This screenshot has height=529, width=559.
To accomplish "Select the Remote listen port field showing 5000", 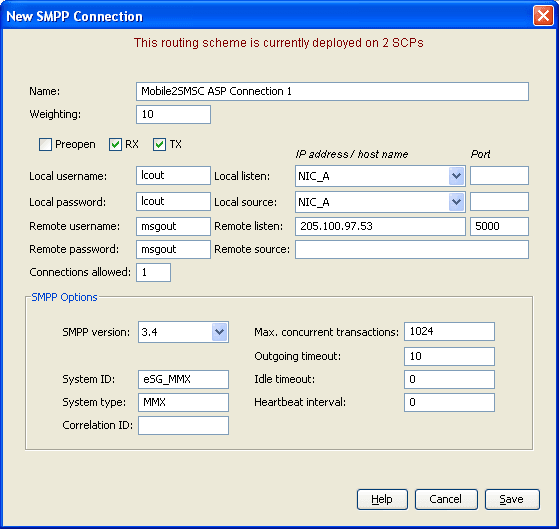I will [499, 226].
